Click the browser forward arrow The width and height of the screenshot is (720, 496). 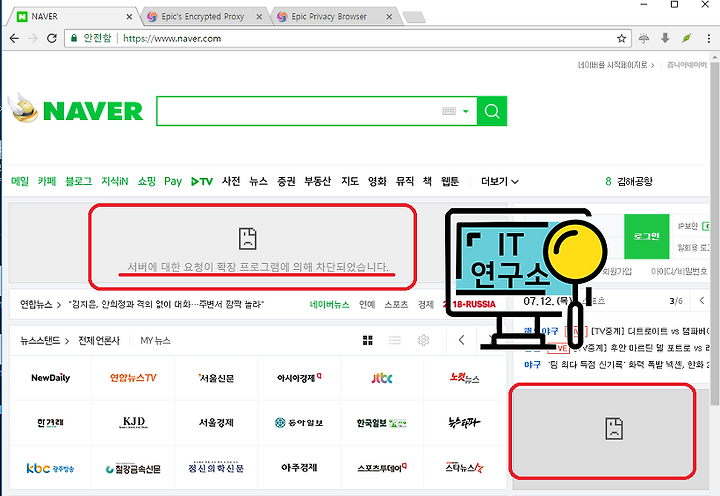33,39
